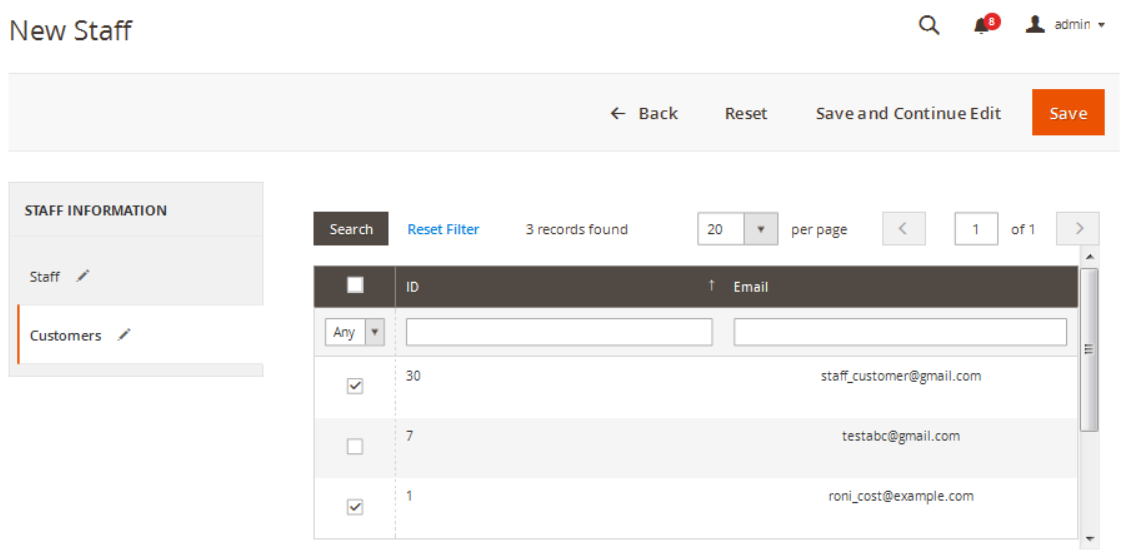Click the pencil icon next to Customers

pyautogui.click(x=124, y=335)
